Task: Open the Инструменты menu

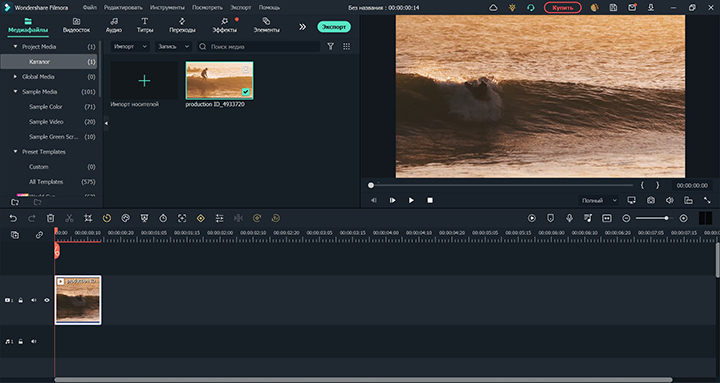Action: (168, 8)
